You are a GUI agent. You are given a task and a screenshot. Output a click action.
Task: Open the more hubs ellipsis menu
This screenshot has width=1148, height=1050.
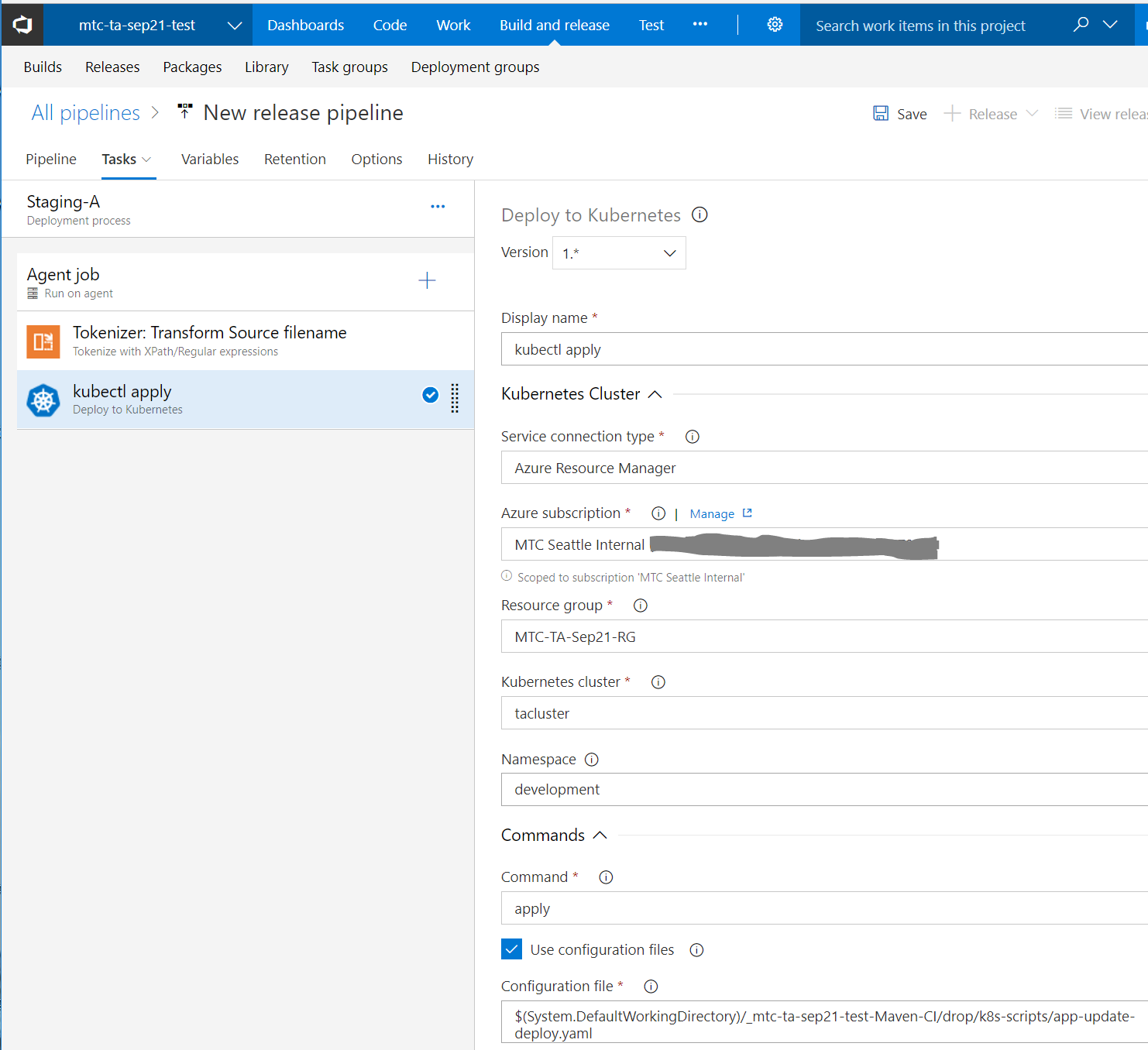click(x=700, y=25)
